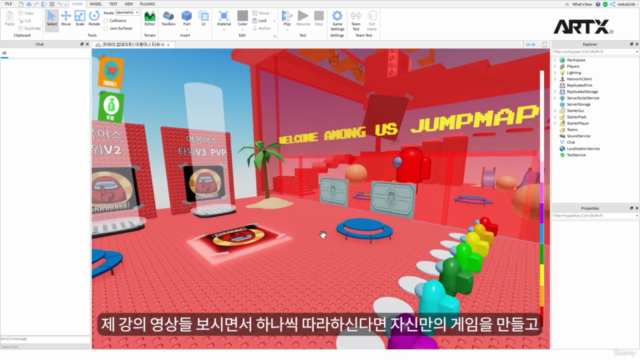Switch to the PLUGINS ribbon tab
The height and width of the screenshot is (360, 640).
tap(147, 4)
